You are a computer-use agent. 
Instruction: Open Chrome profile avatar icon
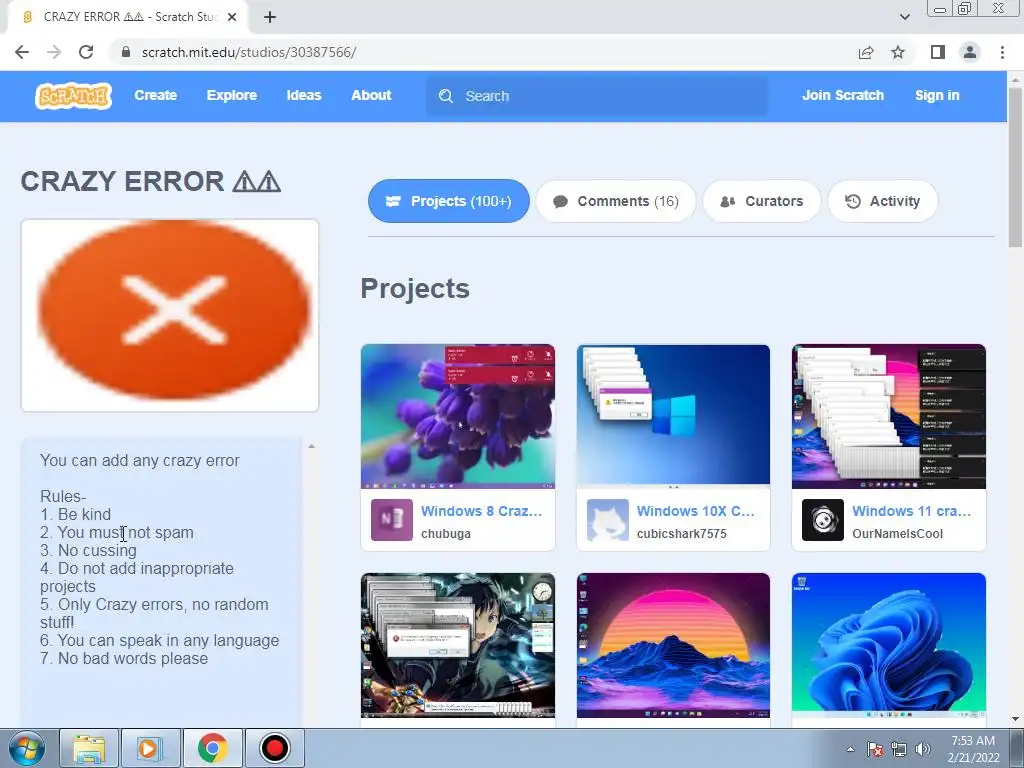click(970, 52)
